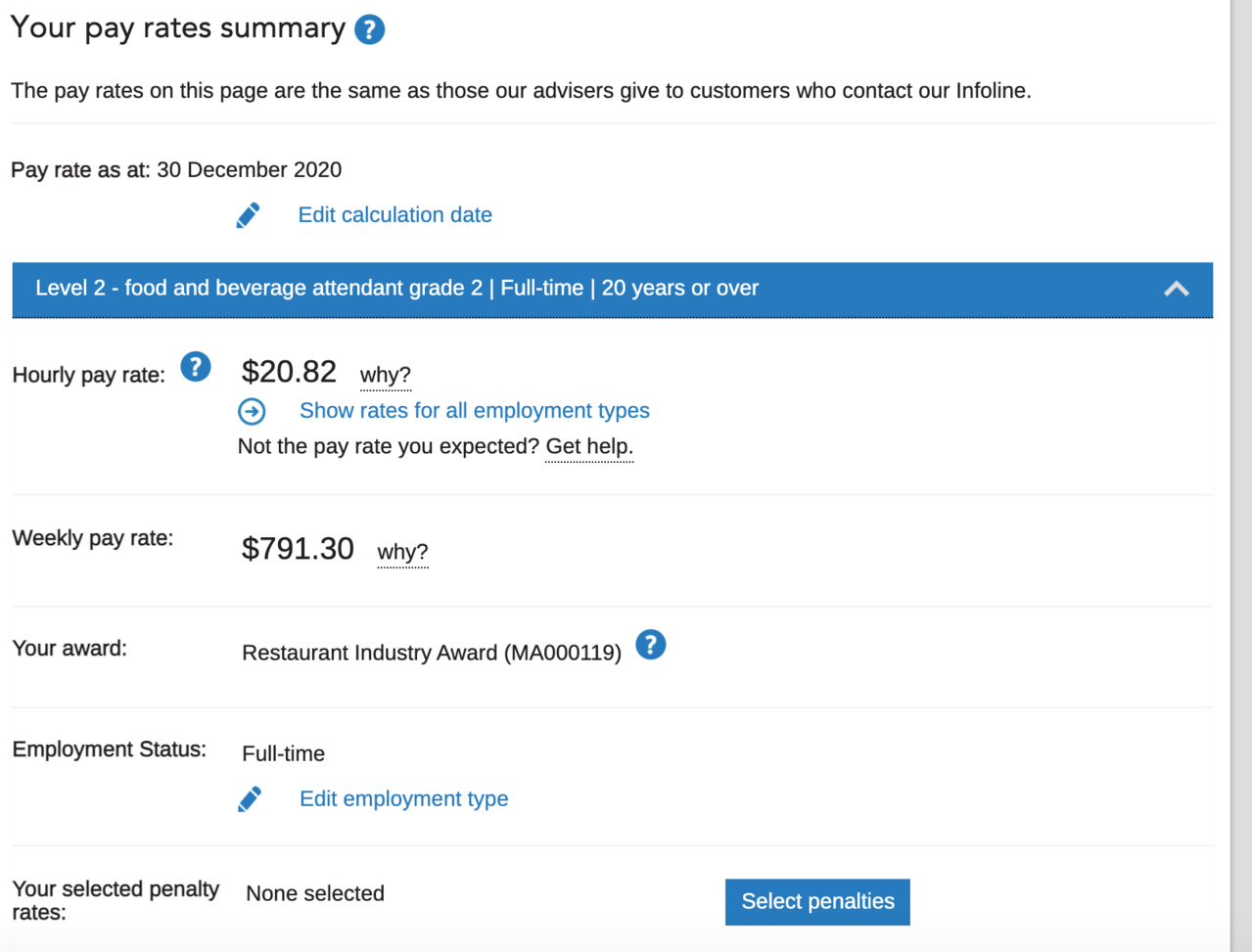Click pencil icon next to Edit employment type
1252x952 pixels.
pos(250,799)
